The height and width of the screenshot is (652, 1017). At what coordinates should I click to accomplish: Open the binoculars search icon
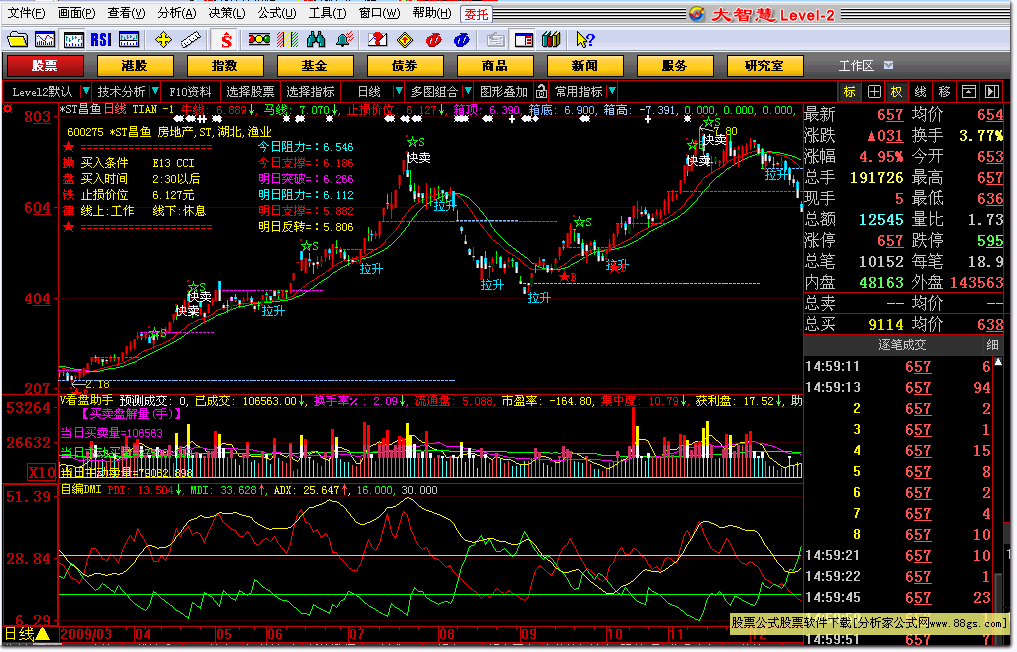(316, 40)
